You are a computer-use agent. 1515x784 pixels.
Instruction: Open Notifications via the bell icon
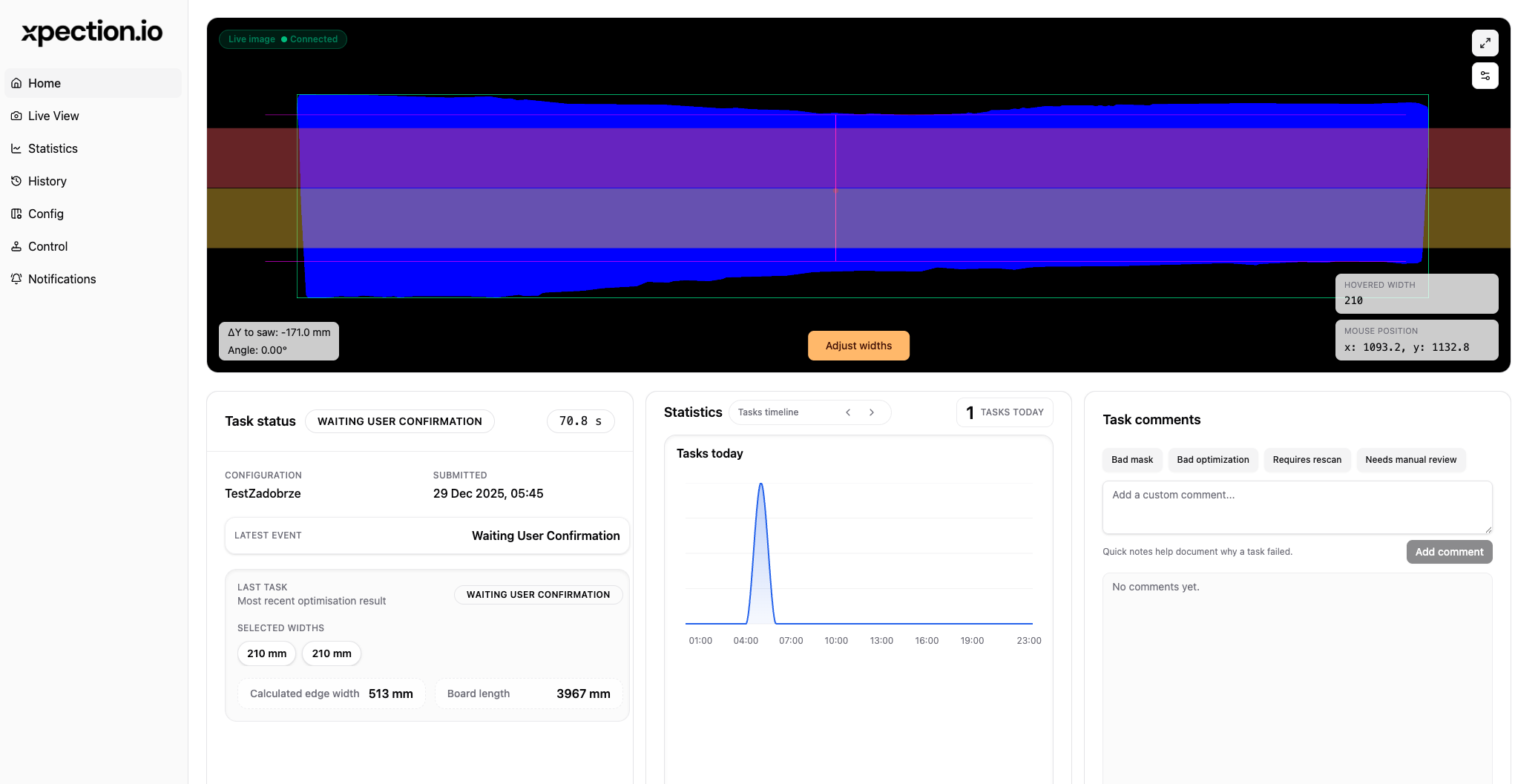[x=16, y=279]
